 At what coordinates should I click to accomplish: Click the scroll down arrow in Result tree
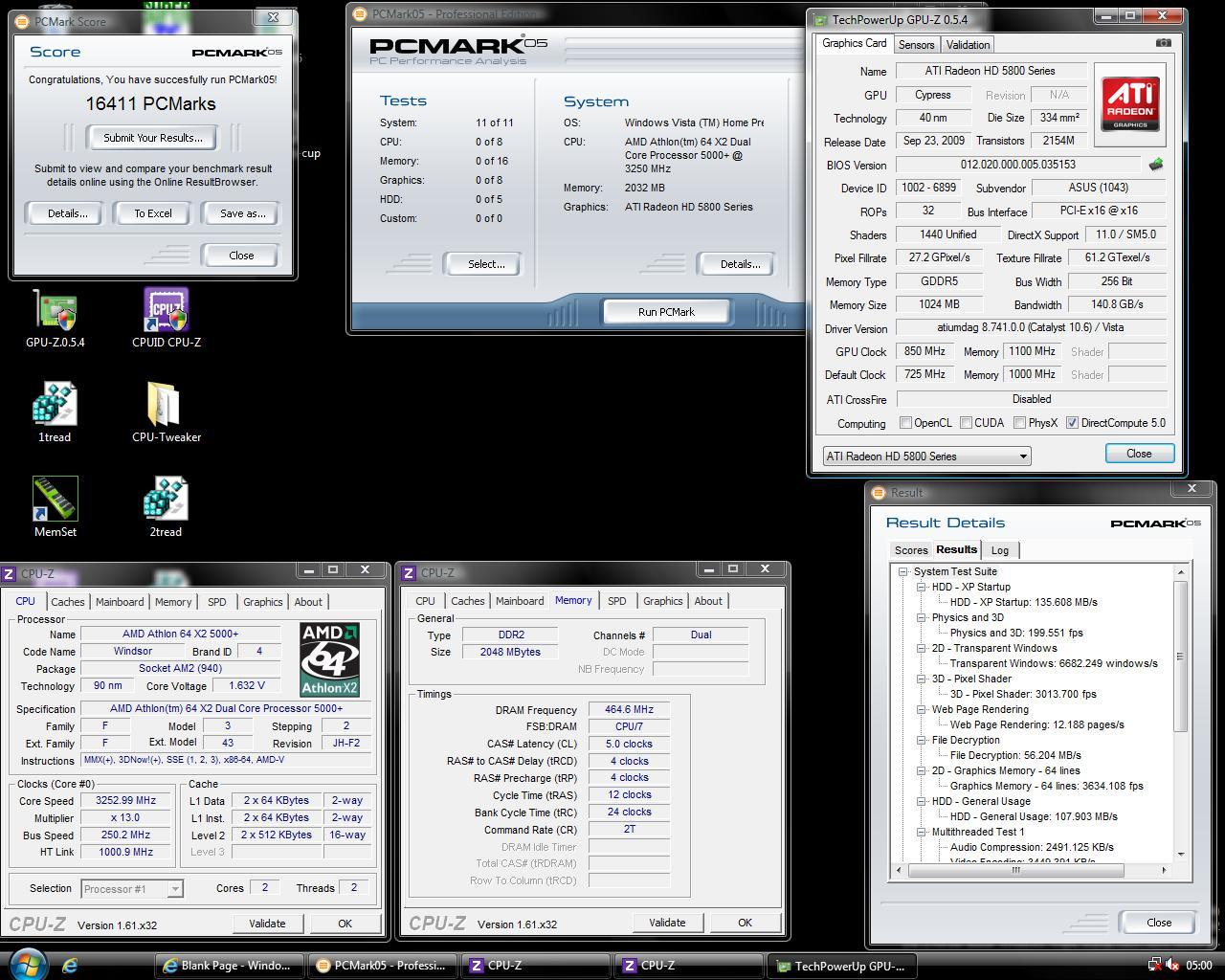[x=1181, y=854]
